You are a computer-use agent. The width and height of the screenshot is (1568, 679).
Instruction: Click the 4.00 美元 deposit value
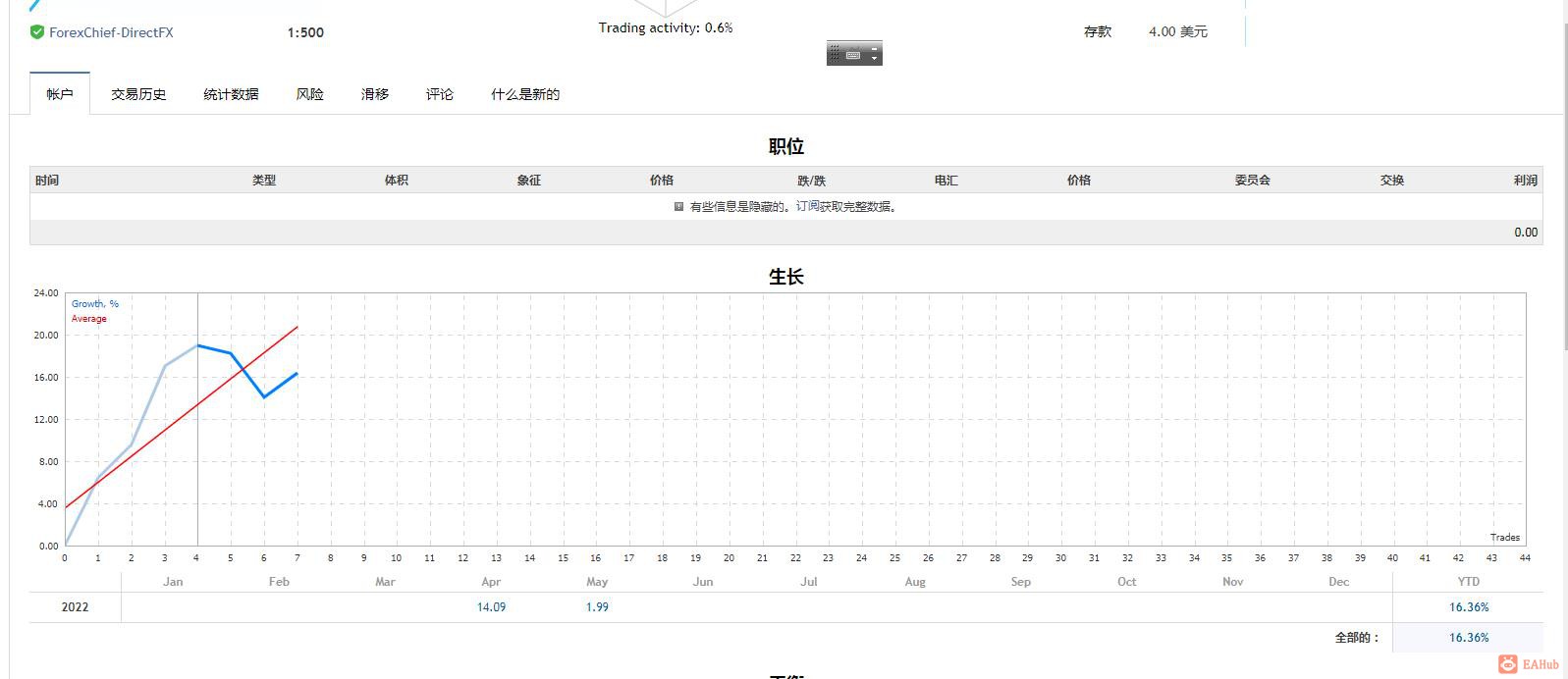coord(1178,31)
